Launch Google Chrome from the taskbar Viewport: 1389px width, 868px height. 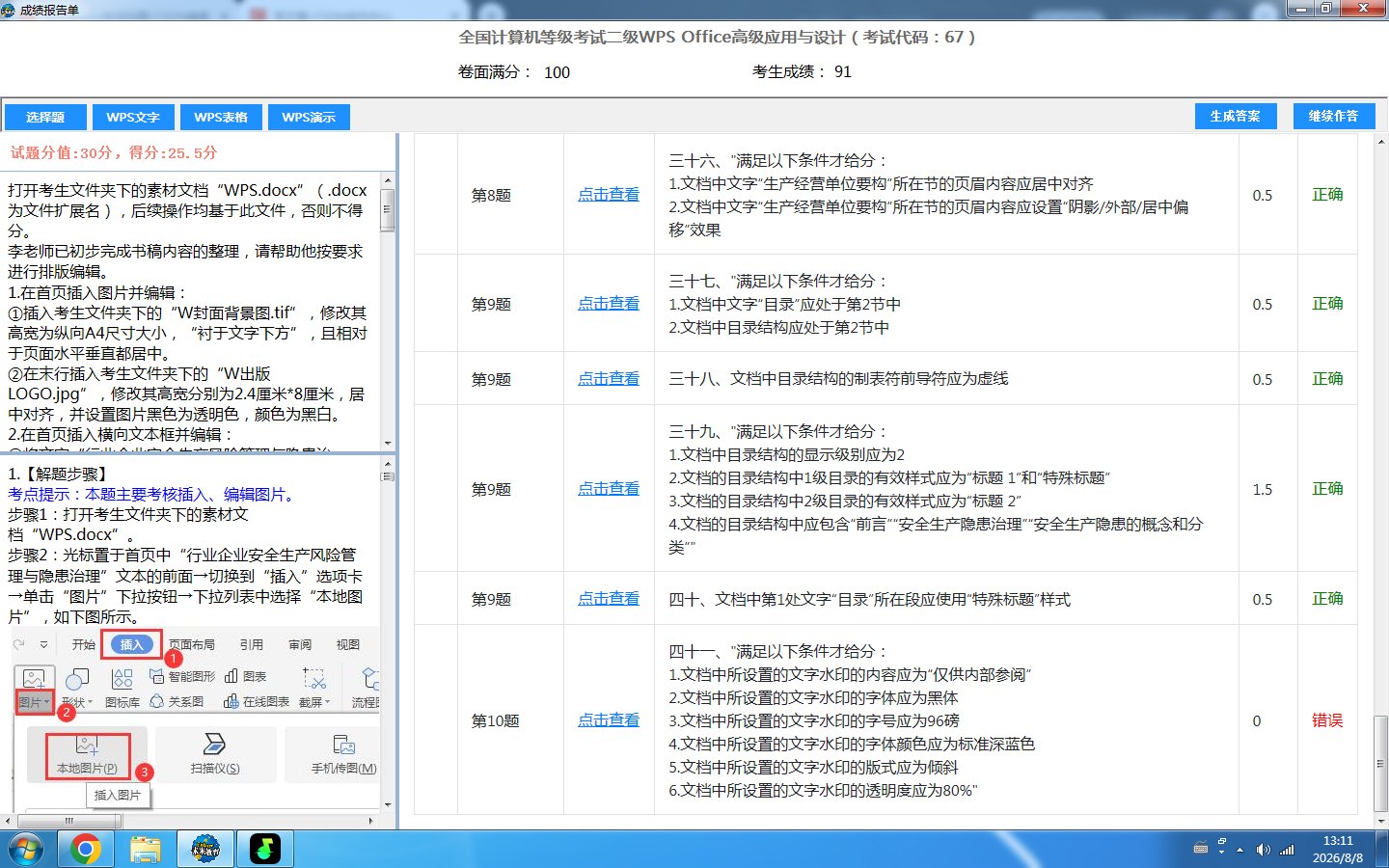click(x=86, y=850)
